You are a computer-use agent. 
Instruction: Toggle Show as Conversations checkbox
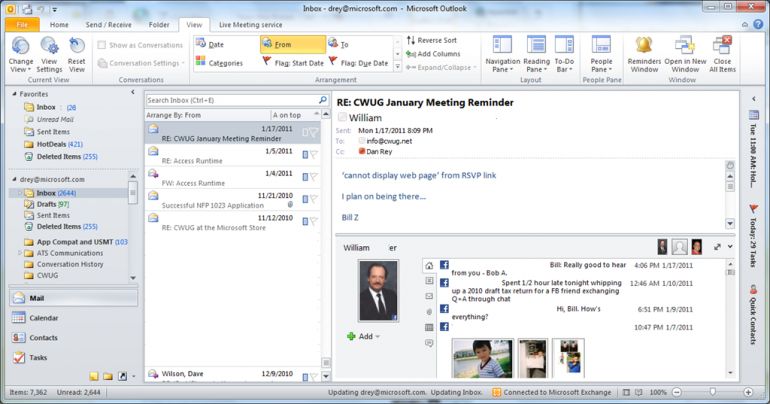(x=102, y=45)
